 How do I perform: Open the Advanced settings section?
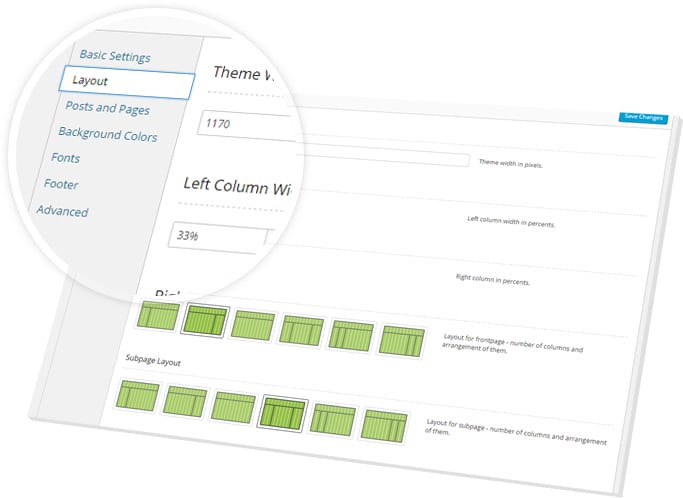tap(62, 211)
